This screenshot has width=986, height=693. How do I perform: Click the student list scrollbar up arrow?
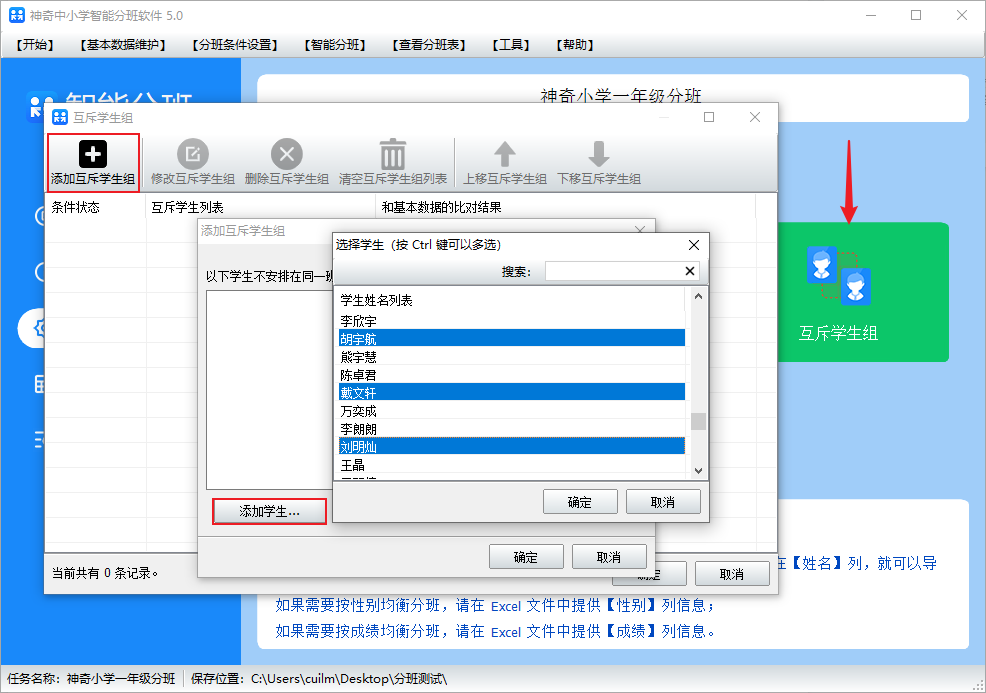(698, 295)
